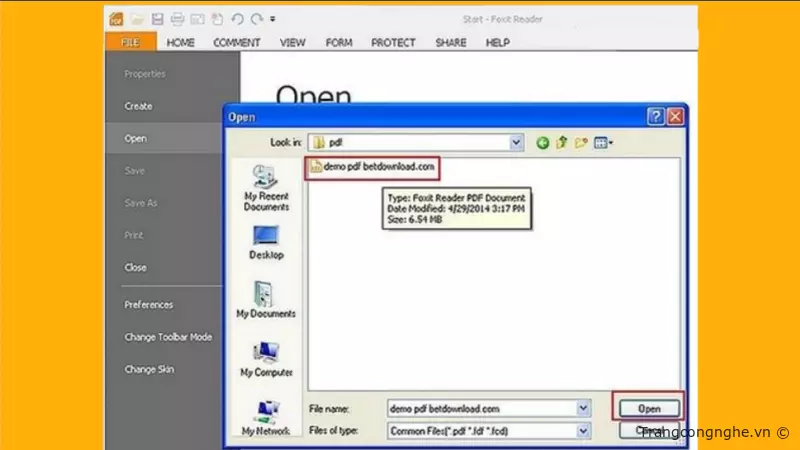Click the Undo arrow in title bar toolbar
Viewport: 800px width, 450px height.
[237, 19]
